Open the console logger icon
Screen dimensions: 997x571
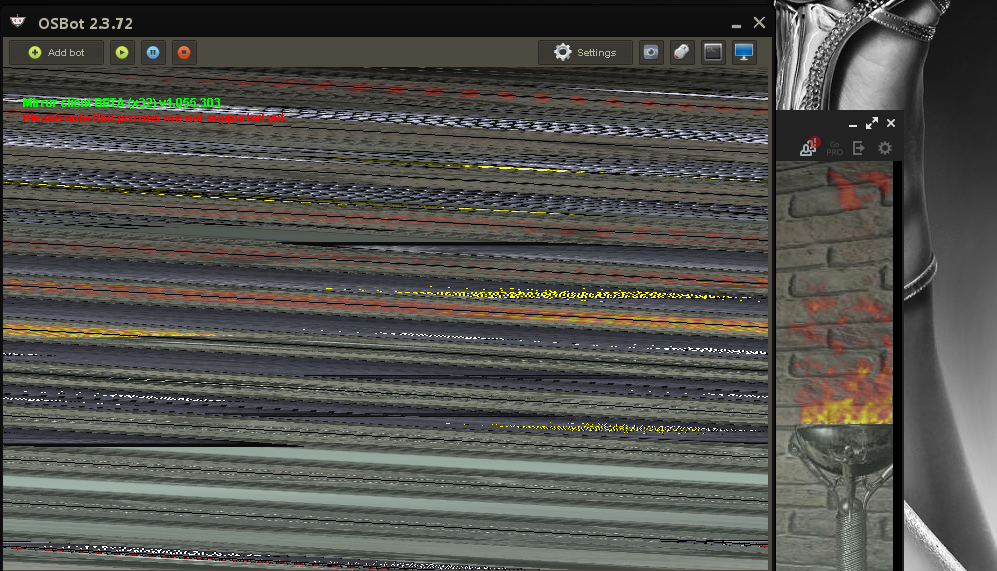pyautogui.click(x=713, y=53)
